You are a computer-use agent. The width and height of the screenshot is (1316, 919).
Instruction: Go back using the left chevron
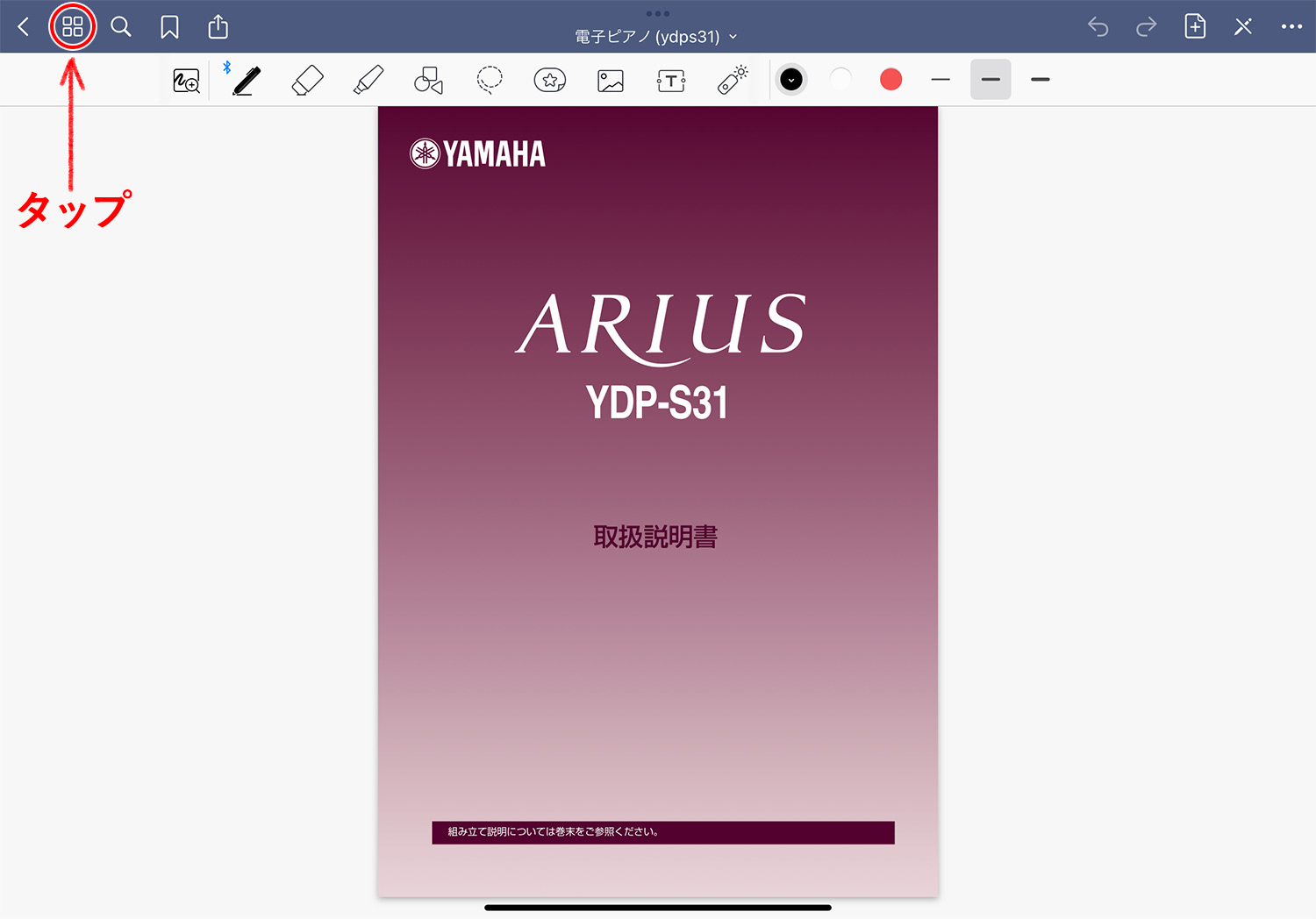point(24,27)
